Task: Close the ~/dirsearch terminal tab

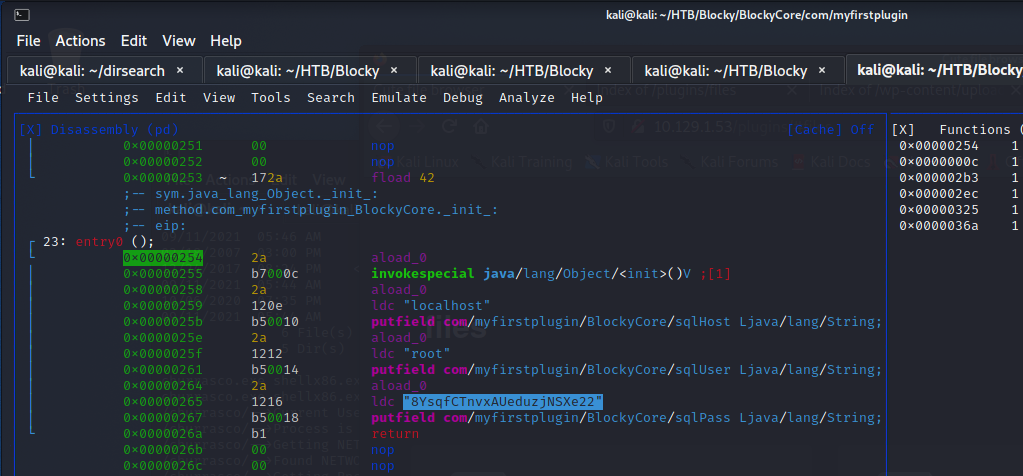Action: (x=180, y=71)
